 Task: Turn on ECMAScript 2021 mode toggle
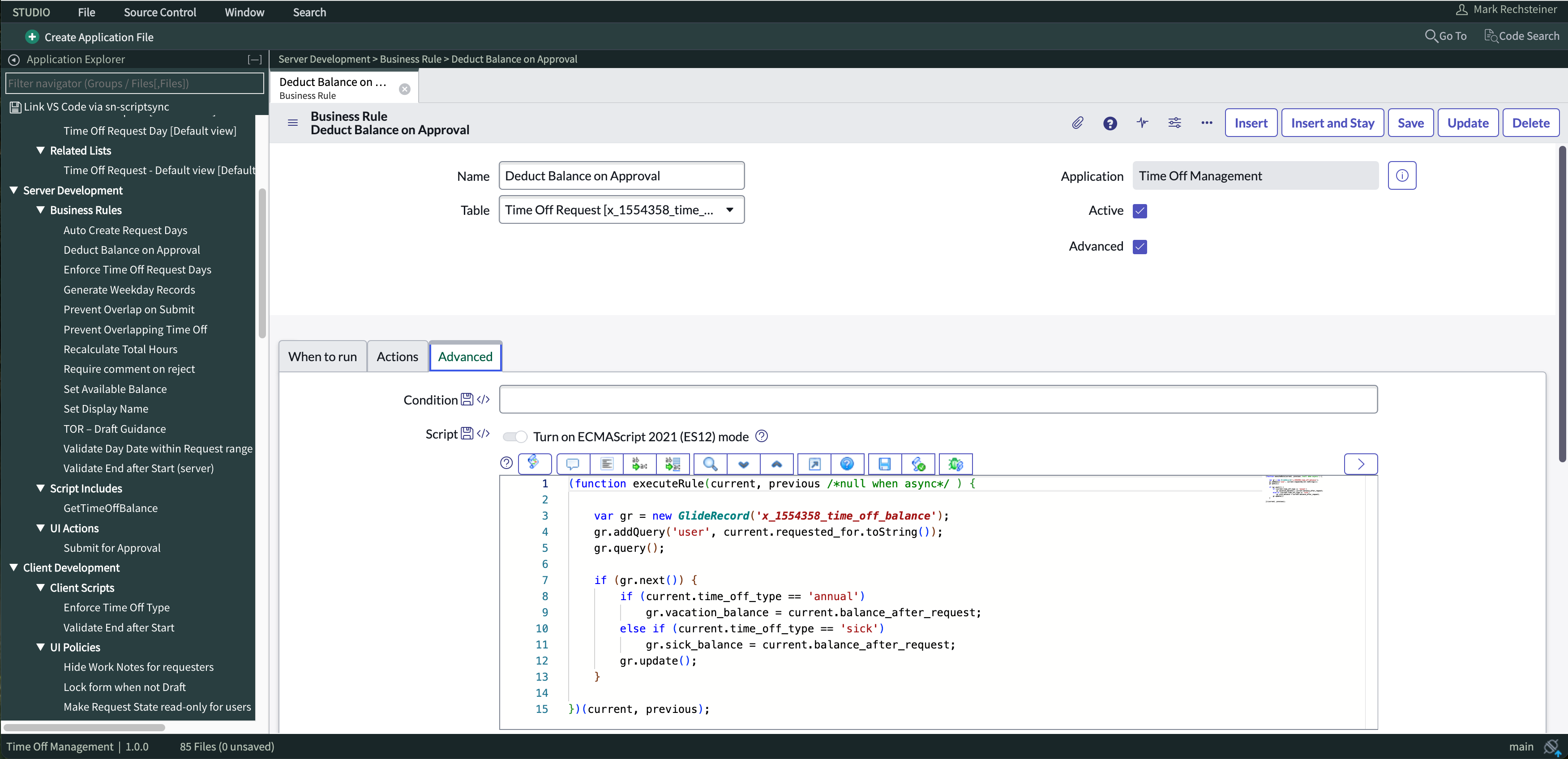[515, 437]
